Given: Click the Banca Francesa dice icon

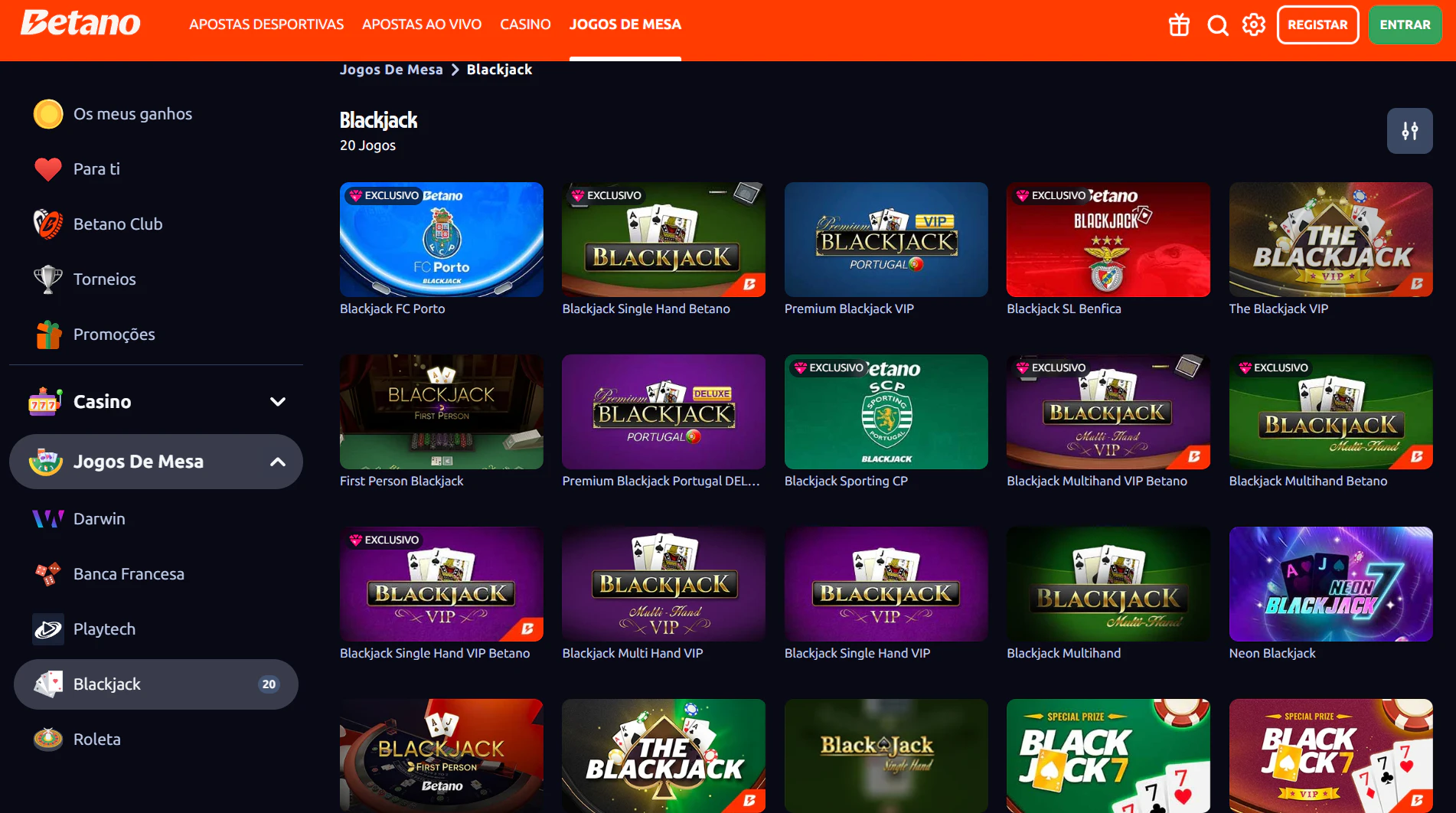Looking at the screenshot, I should (48, 574).
